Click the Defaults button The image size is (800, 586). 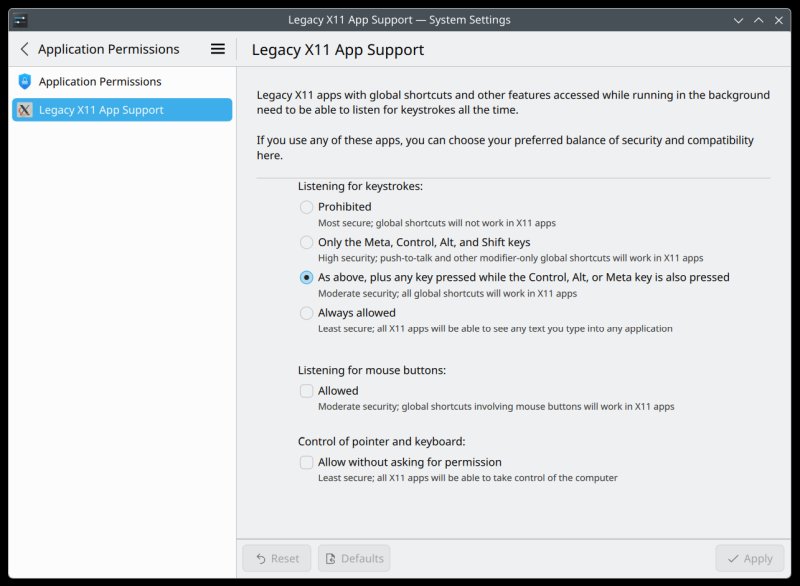coord(354,558)
